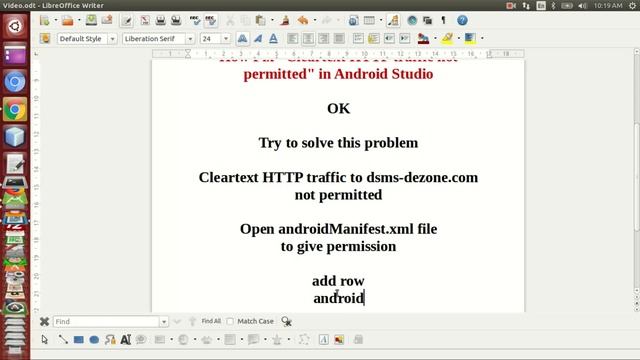Open the Navigator compass icon
Screen dimensions: 640x360
coord(412,20)
